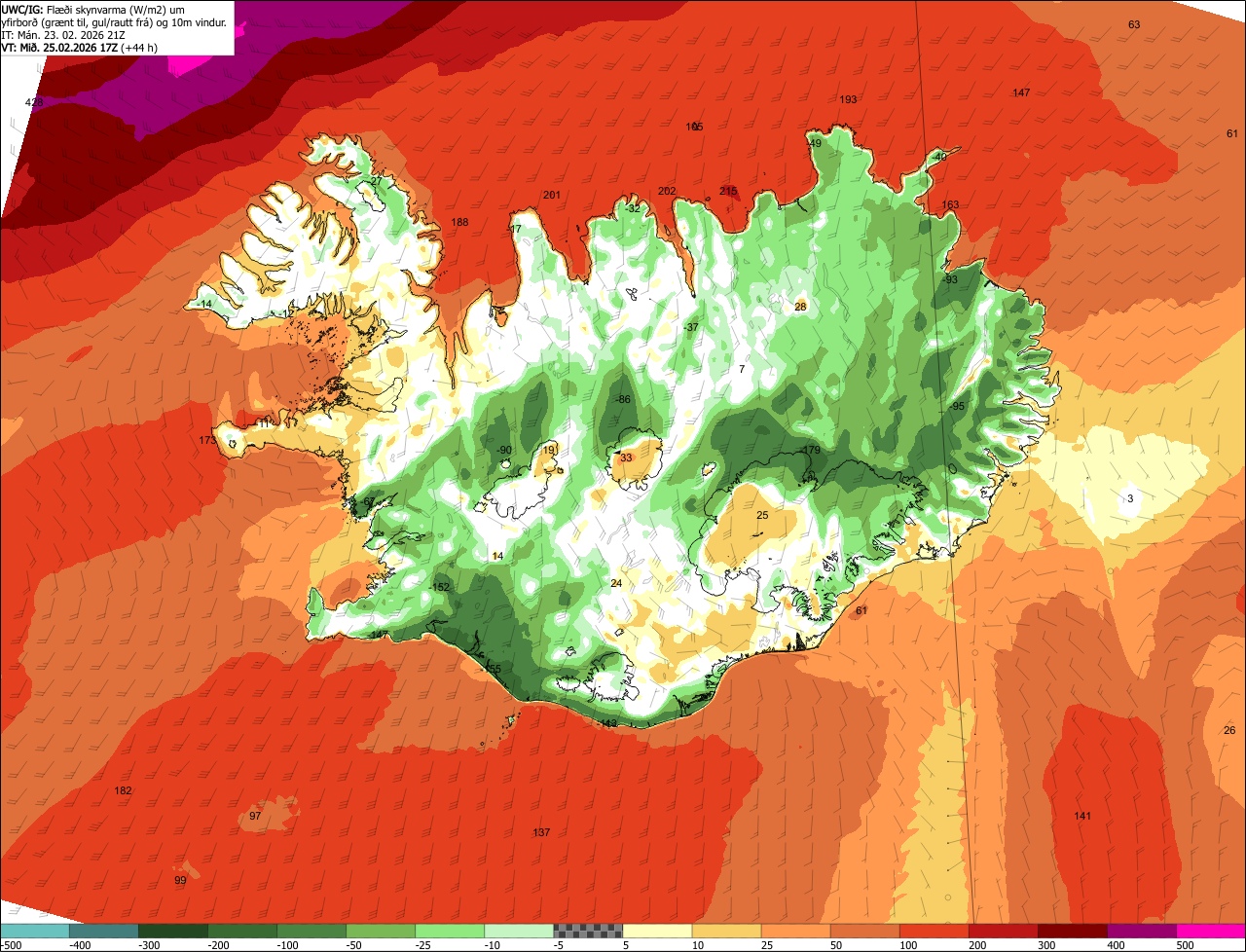
Task: Select the magenta legend swatch between 400 and 500
Action: pyautogui.click(x=1142, y=932)
